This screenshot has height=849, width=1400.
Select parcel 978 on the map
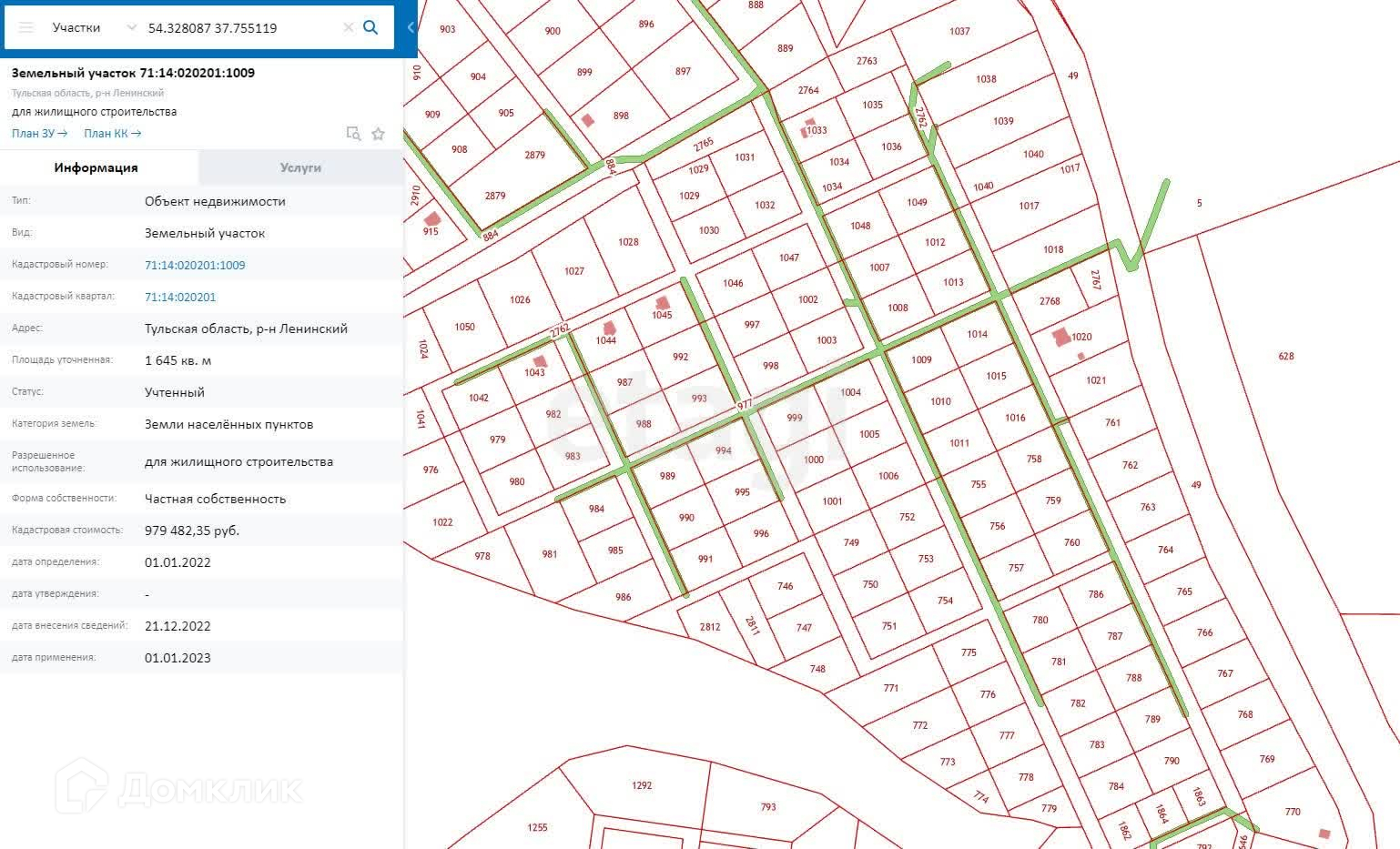(482, 556)
